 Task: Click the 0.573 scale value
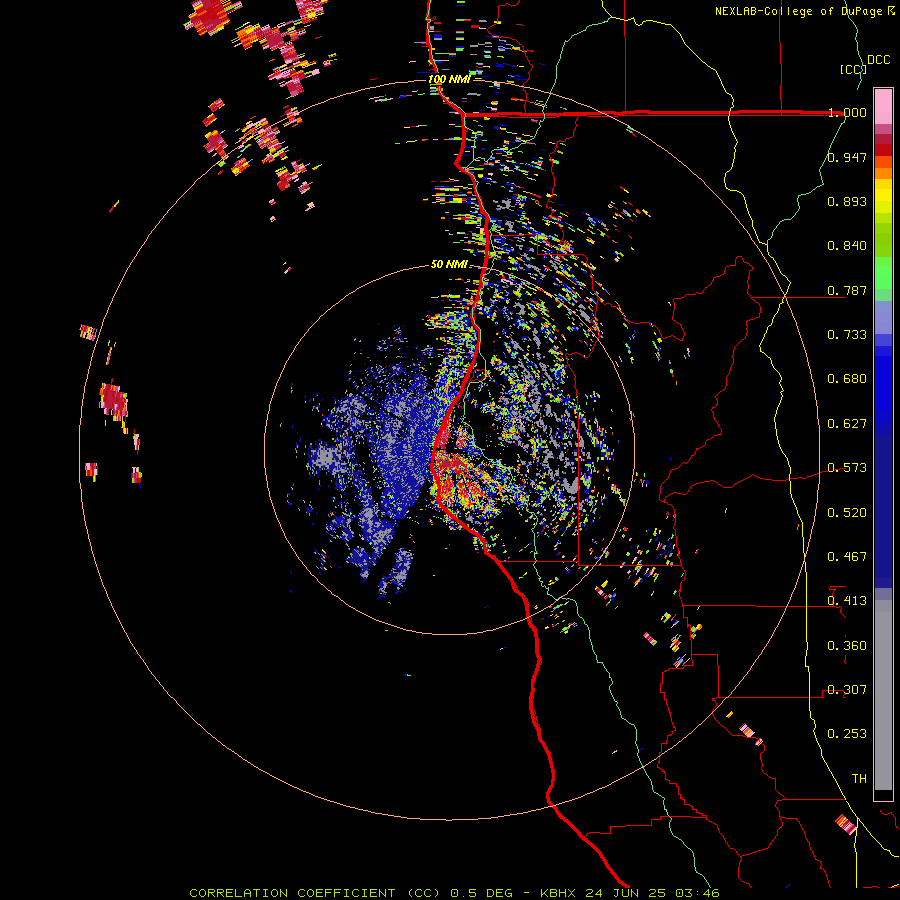[847, 467]
